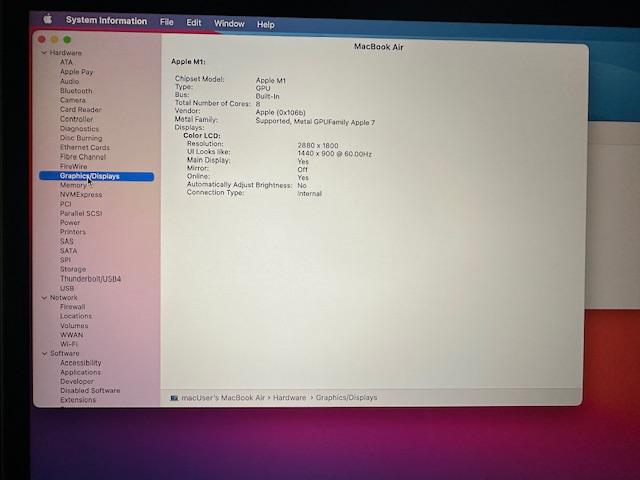The height and width of the screenshot is (480, 640).
Task: Click the Internal connection type value
Action: click(x=309, y=193)
